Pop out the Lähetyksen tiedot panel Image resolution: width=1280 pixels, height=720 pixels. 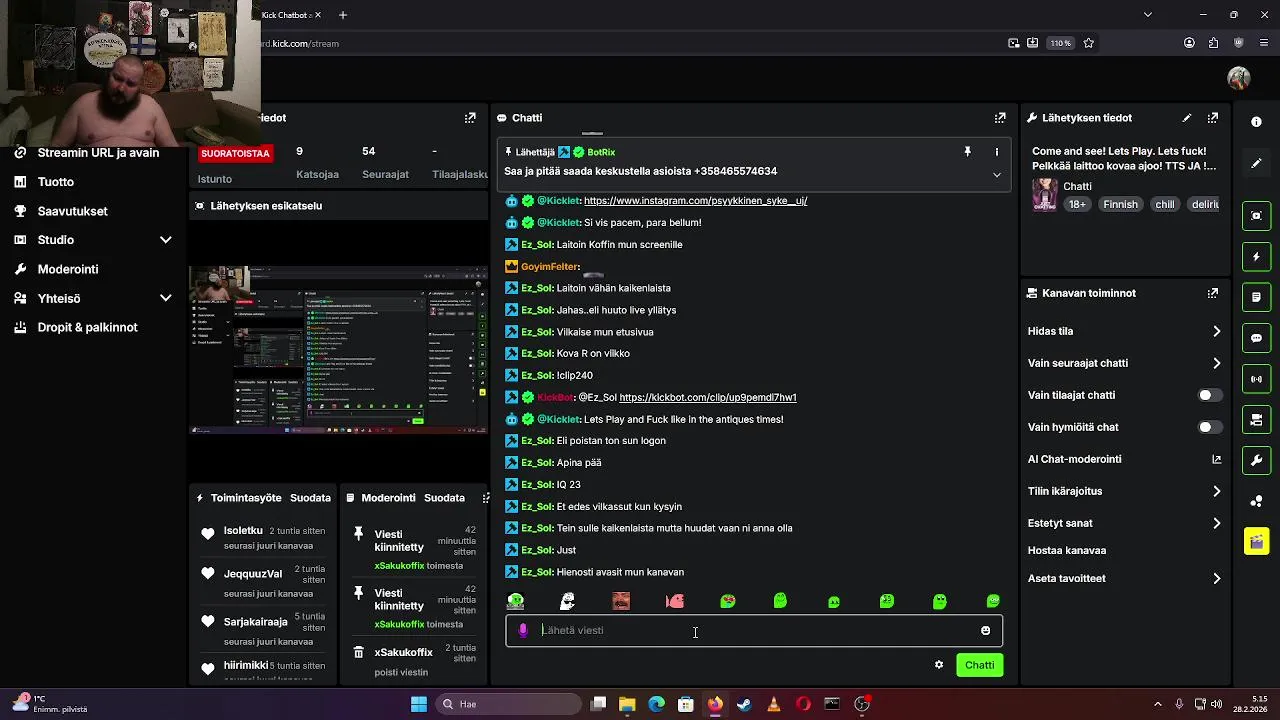point(1213,118)
